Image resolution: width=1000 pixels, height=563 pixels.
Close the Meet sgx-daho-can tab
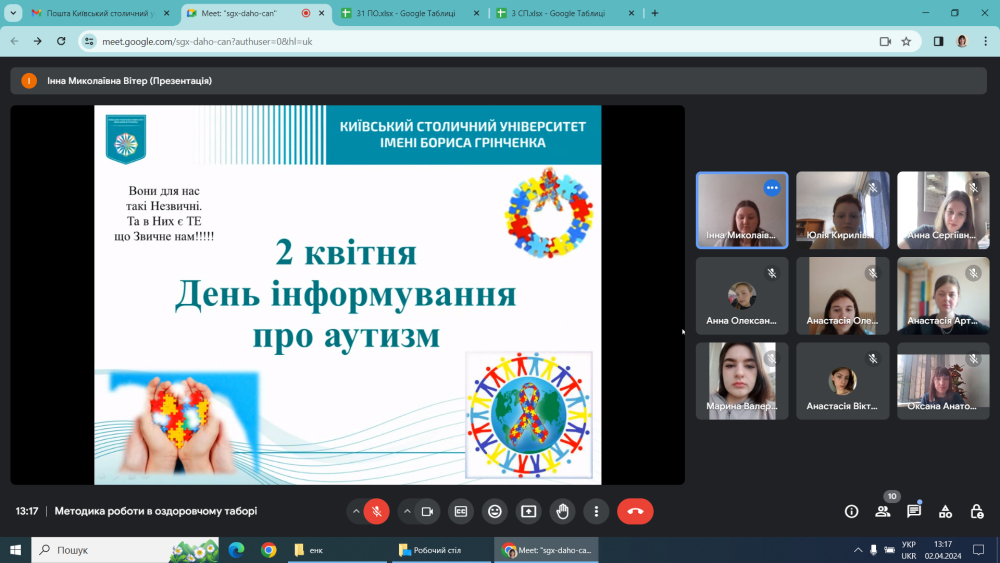(321, 13)
